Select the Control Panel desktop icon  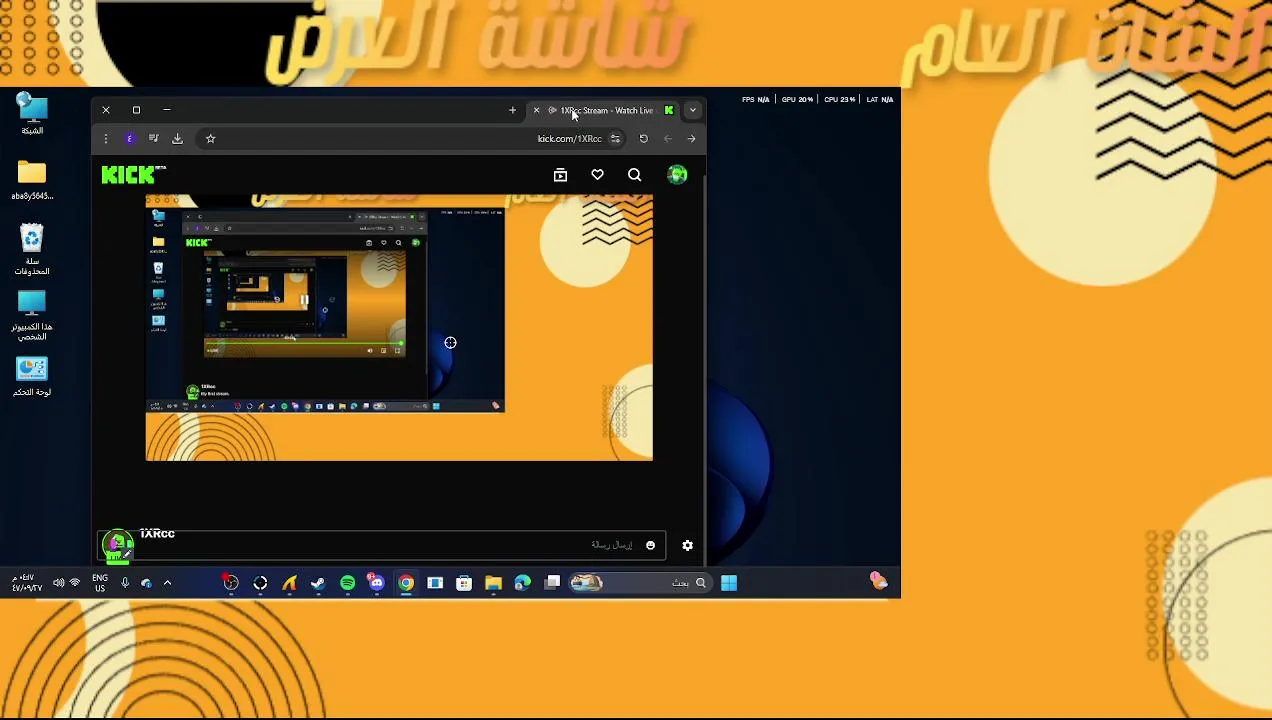pos(32,377)
